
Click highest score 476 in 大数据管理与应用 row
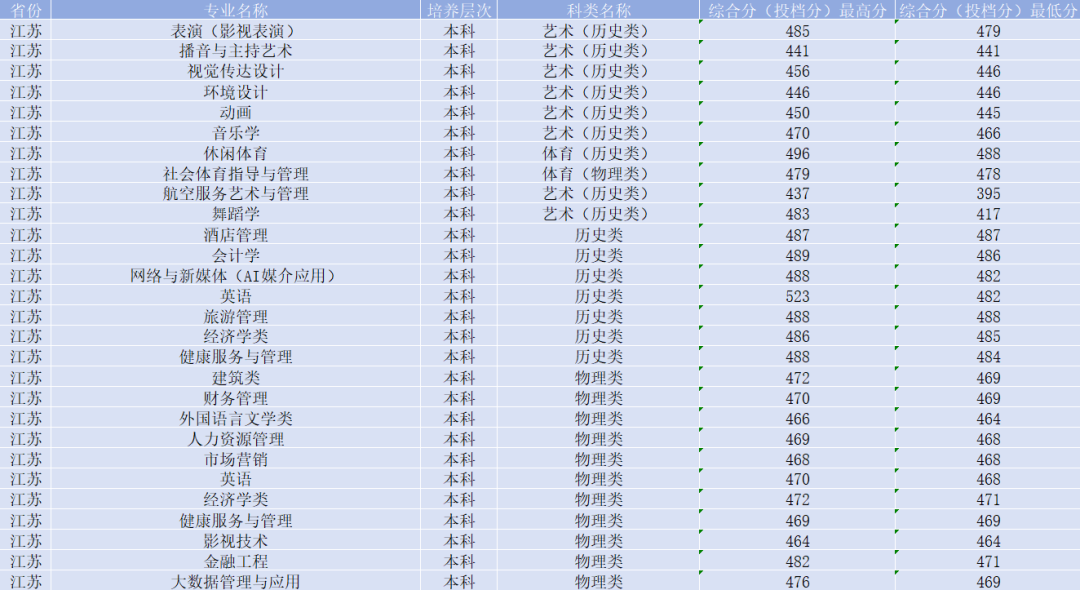797,582
